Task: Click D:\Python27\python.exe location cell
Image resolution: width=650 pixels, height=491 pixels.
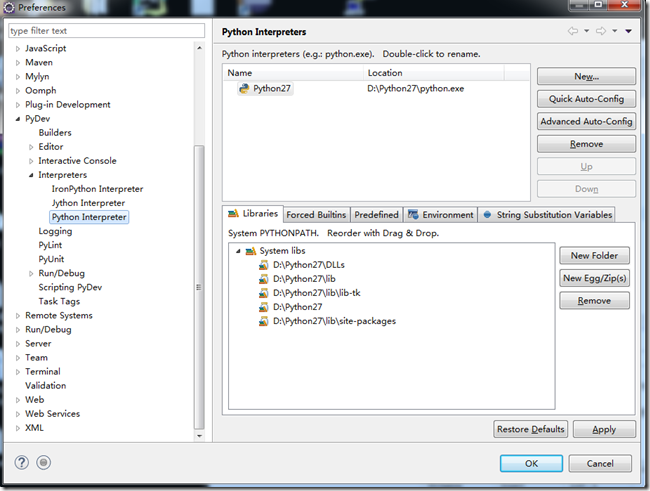Action: click(x=415, y=88)
